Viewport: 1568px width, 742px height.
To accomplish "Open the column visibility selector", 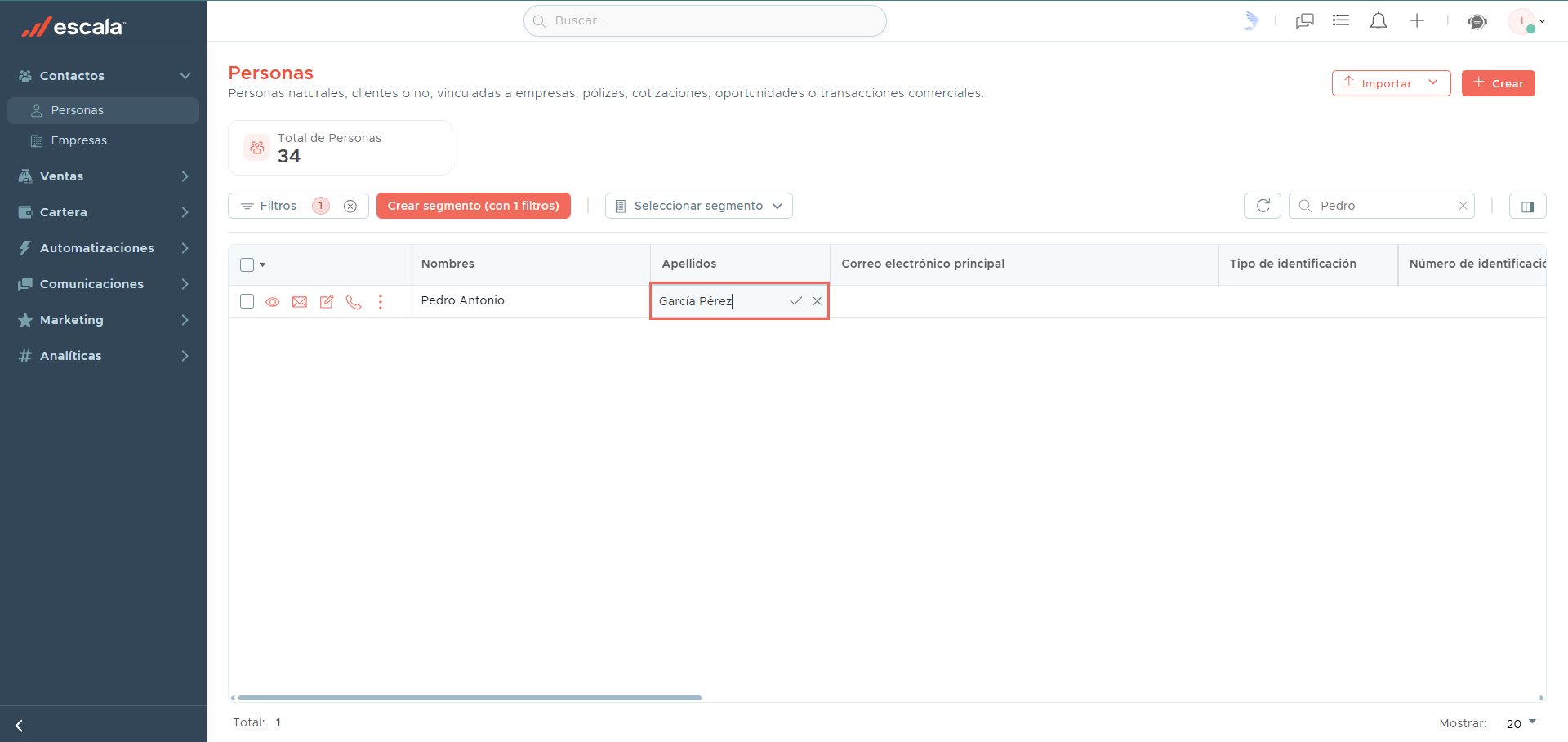I will point(1528,206).
